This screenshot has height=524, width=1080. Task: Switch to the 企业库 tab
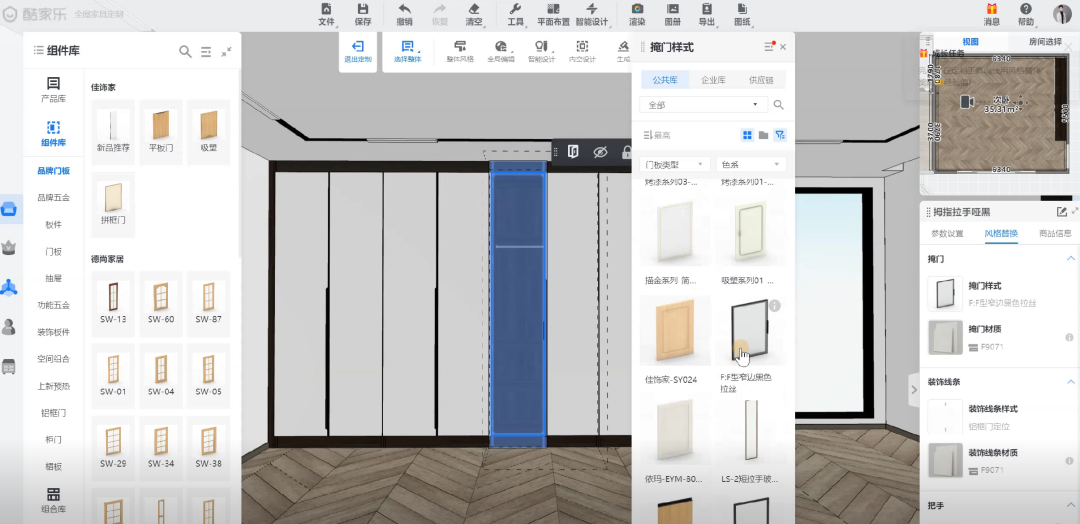click(x=713, y=80)
